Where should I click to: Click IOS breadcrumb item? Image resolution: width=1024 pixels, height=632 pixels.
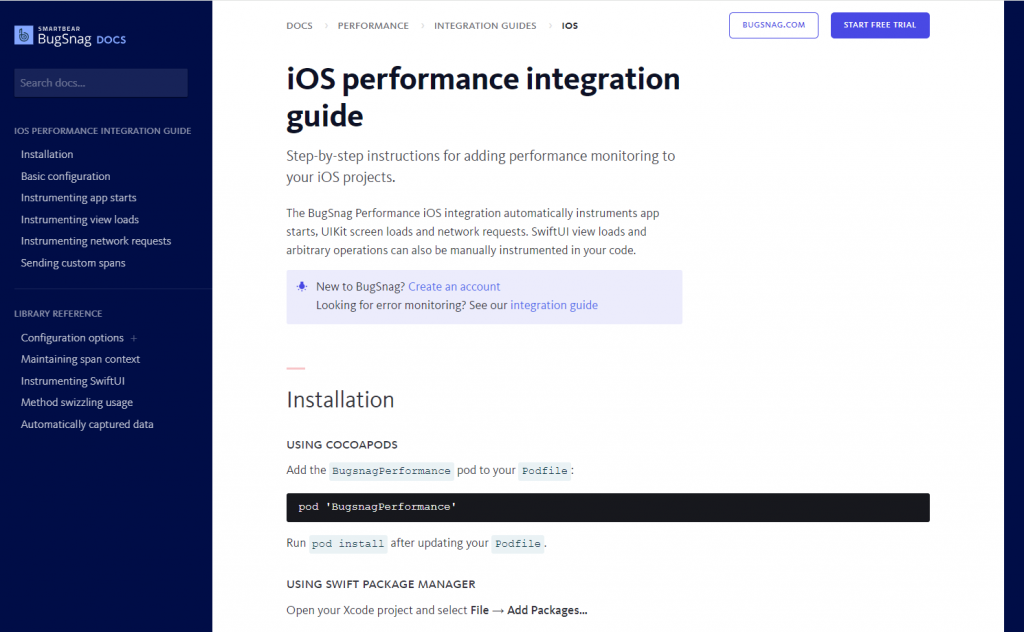(x=569, y=25)
